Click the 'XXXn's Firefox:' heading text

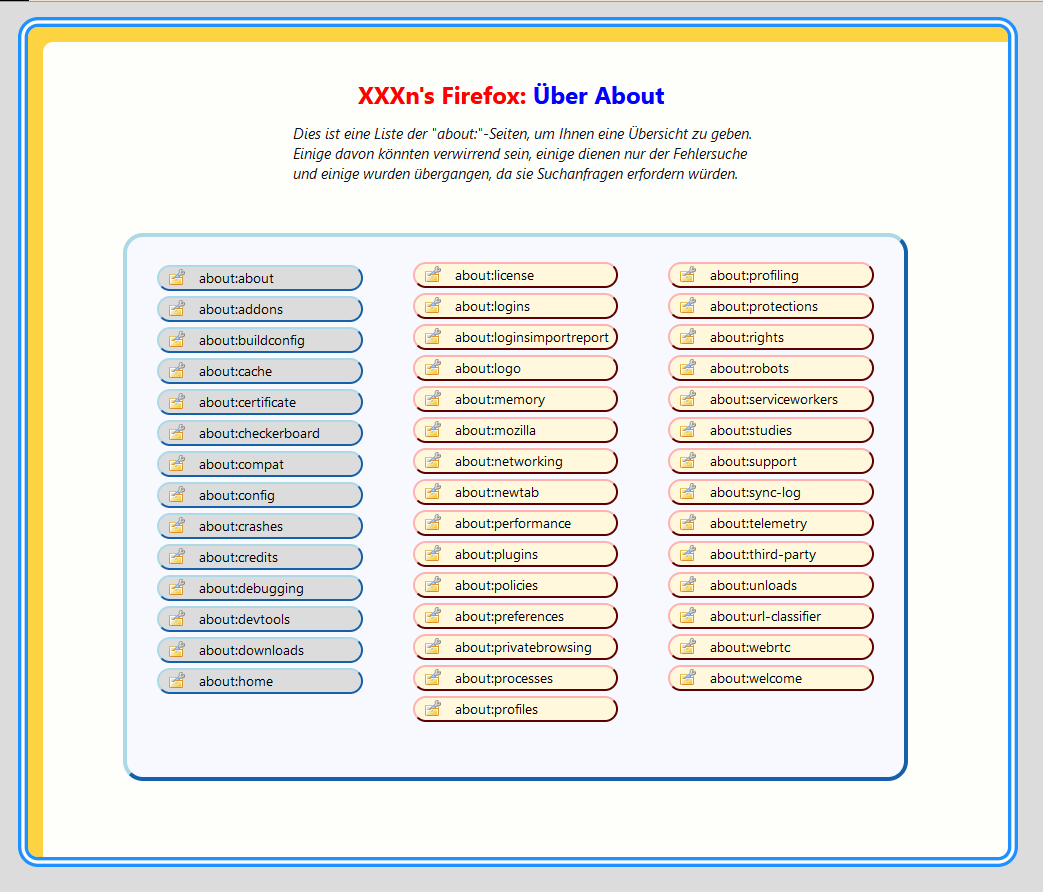coord(442,96)
